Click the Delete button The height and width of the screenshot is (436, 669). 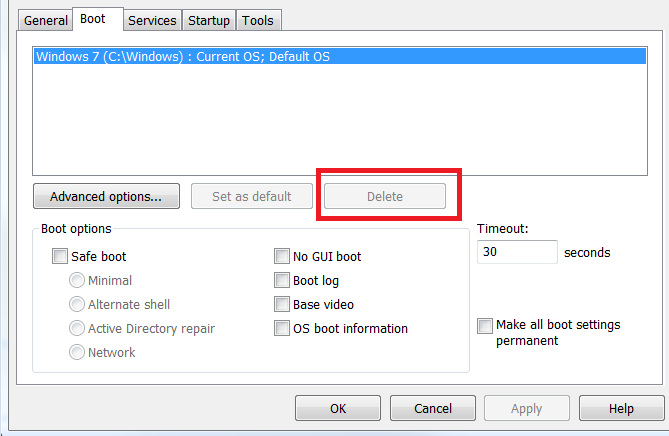(x=385, y=196)
